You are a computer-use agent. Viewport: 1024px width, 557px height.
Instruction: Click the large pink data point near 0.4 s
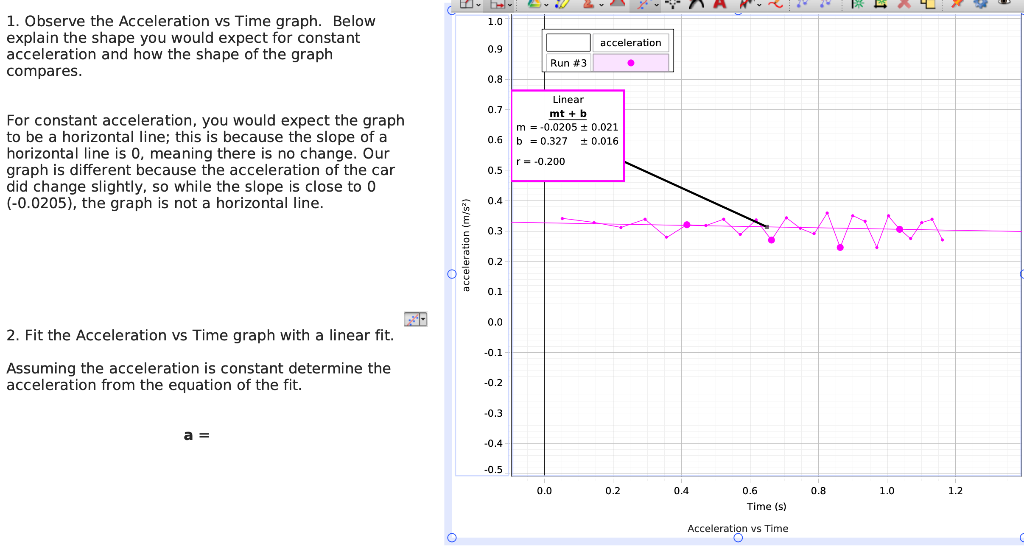tap(686, 225)
